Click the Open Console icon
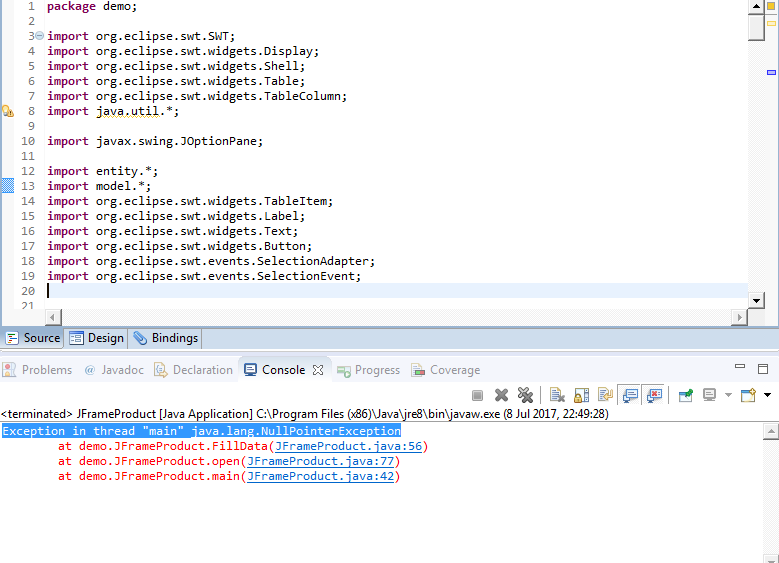The image size is (779, 563). click(748, 396)
